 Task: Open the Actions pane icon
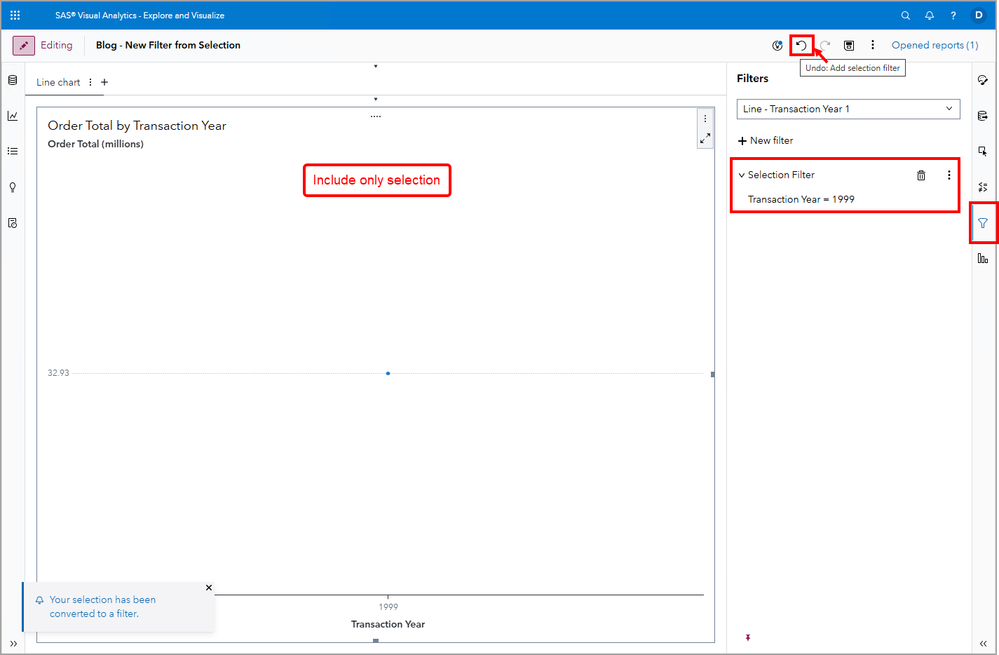point(983,152)
